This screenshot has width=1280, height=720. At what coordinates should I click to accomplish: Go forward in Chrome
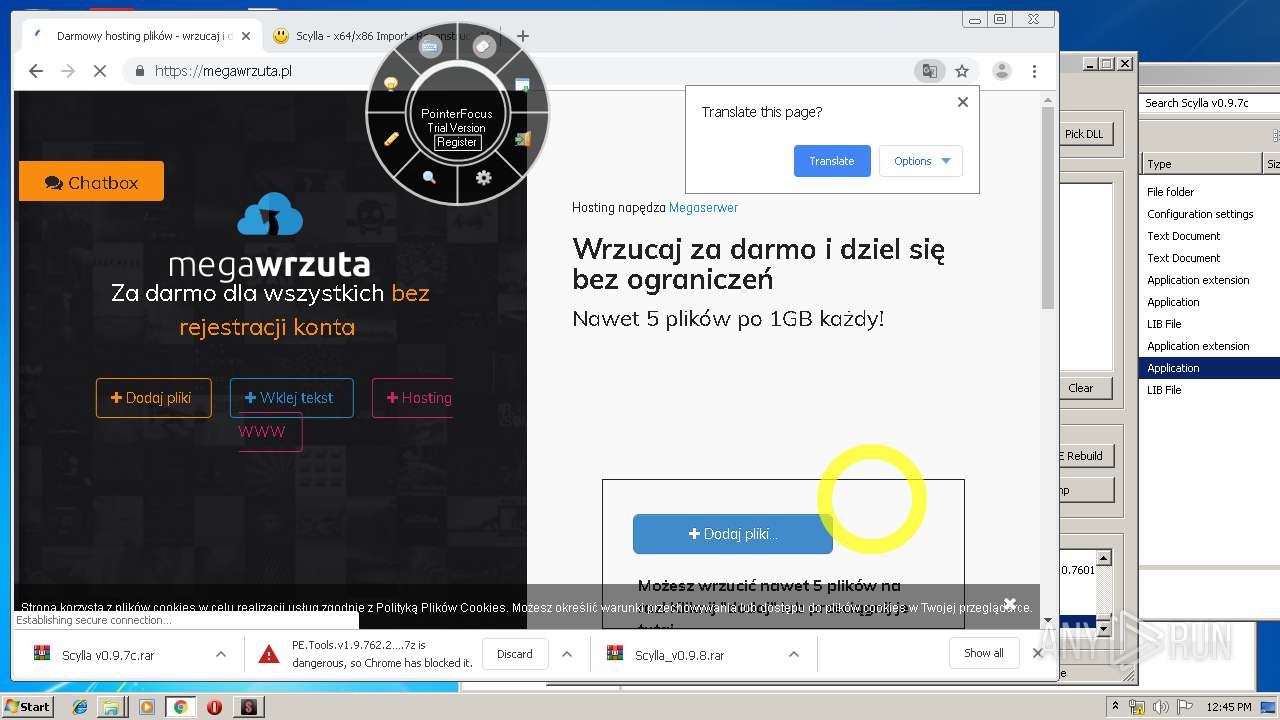coord(68,71)
